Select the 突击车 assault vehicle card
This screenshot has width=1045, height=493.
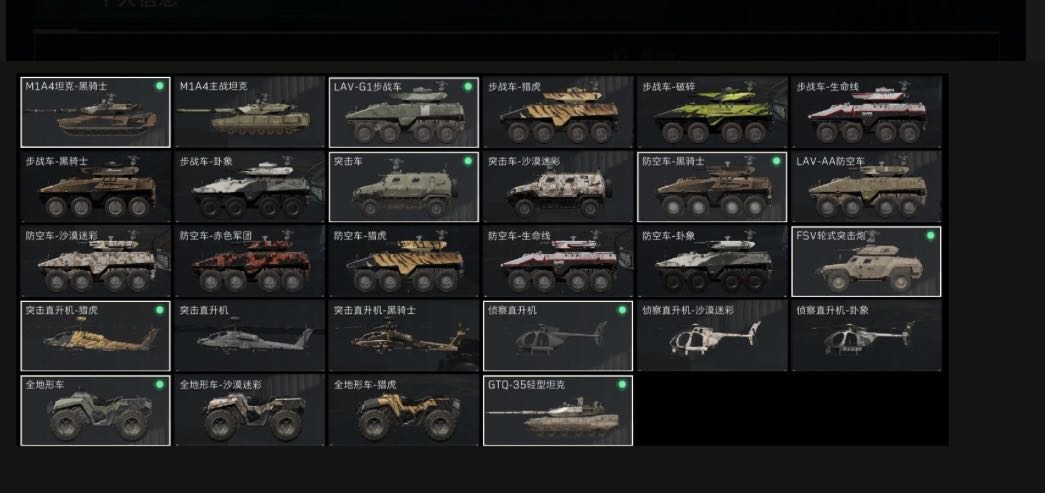(x=404, y=187)
